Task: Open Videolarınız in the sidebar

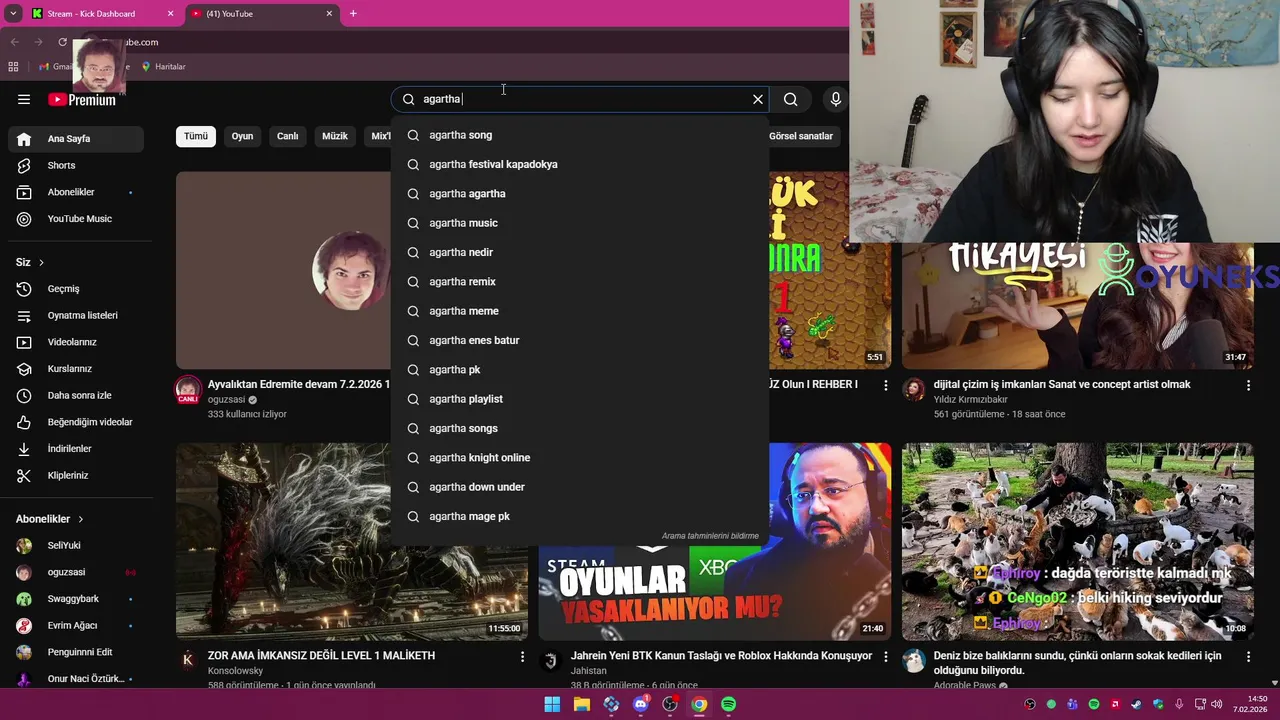Action: coord(76,342)
